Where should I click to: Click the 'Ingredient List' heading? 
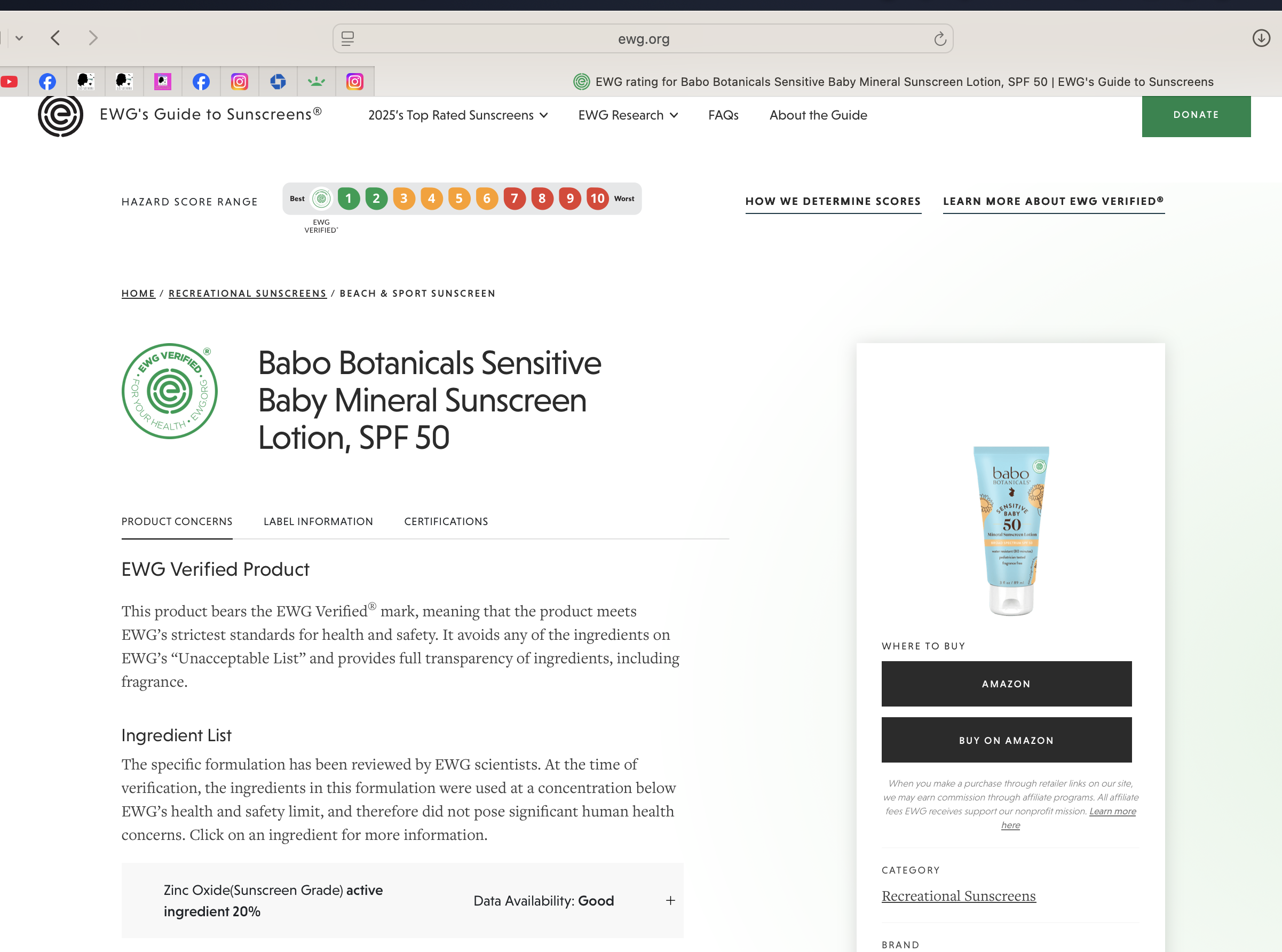point(176,735)
